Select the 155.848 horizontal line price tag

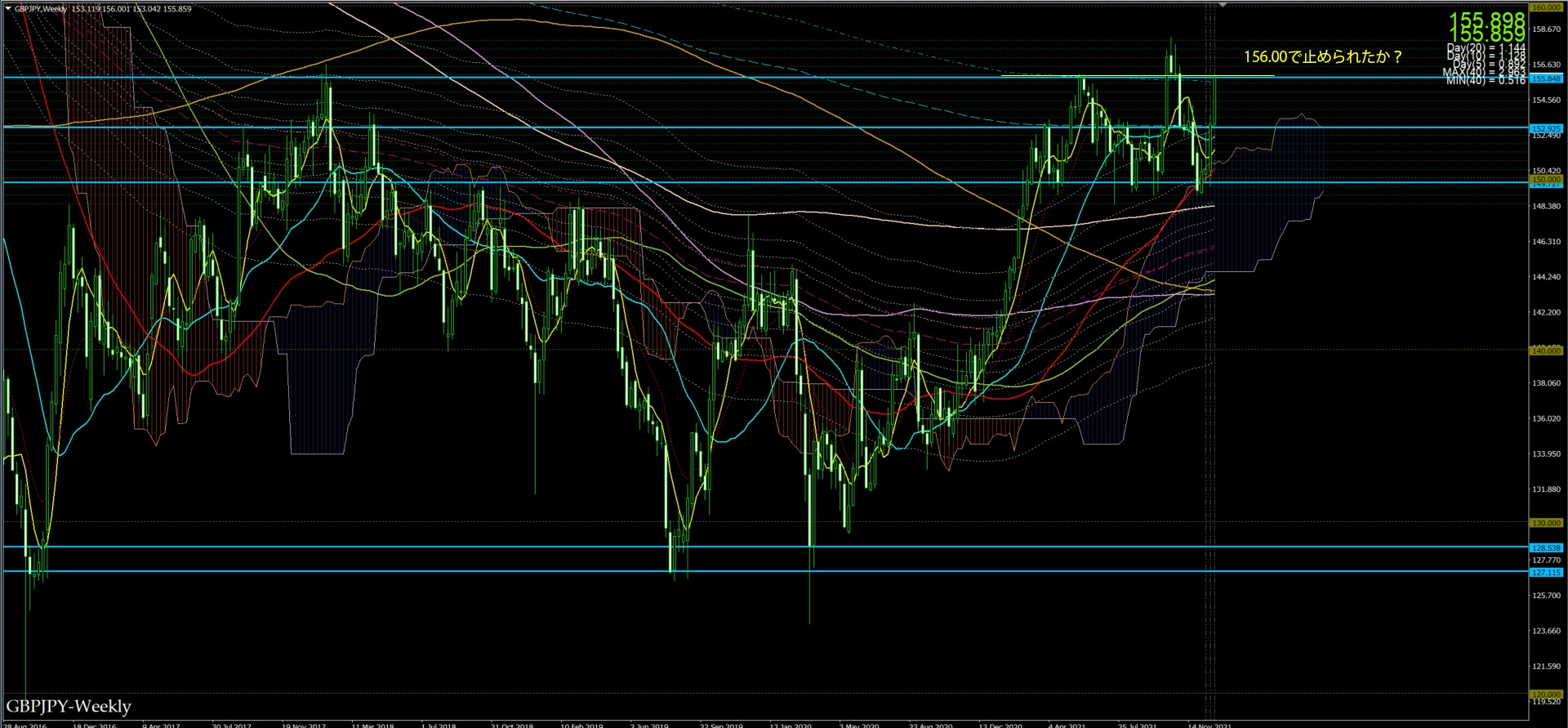pos(1546,78)
